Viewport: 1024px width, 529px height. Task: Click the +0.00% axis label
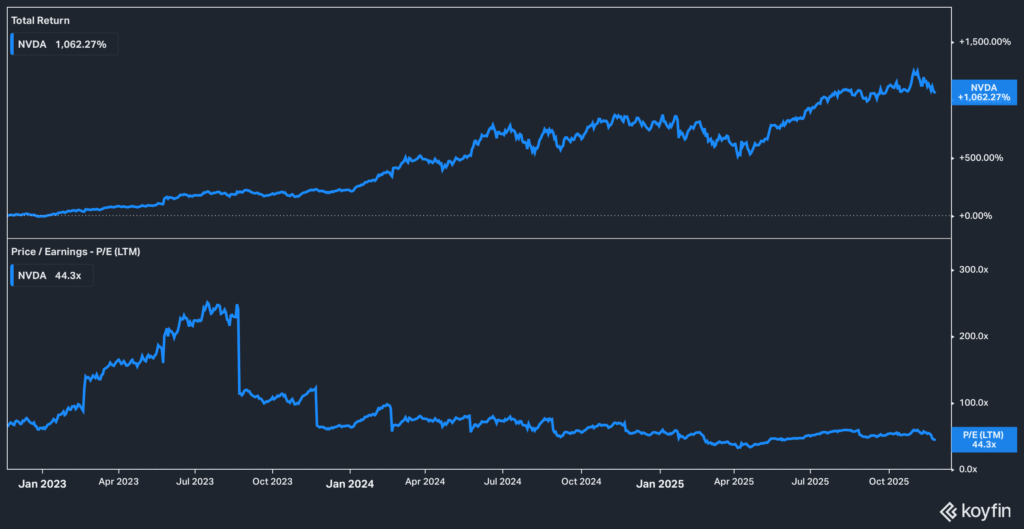coord(975,216)
